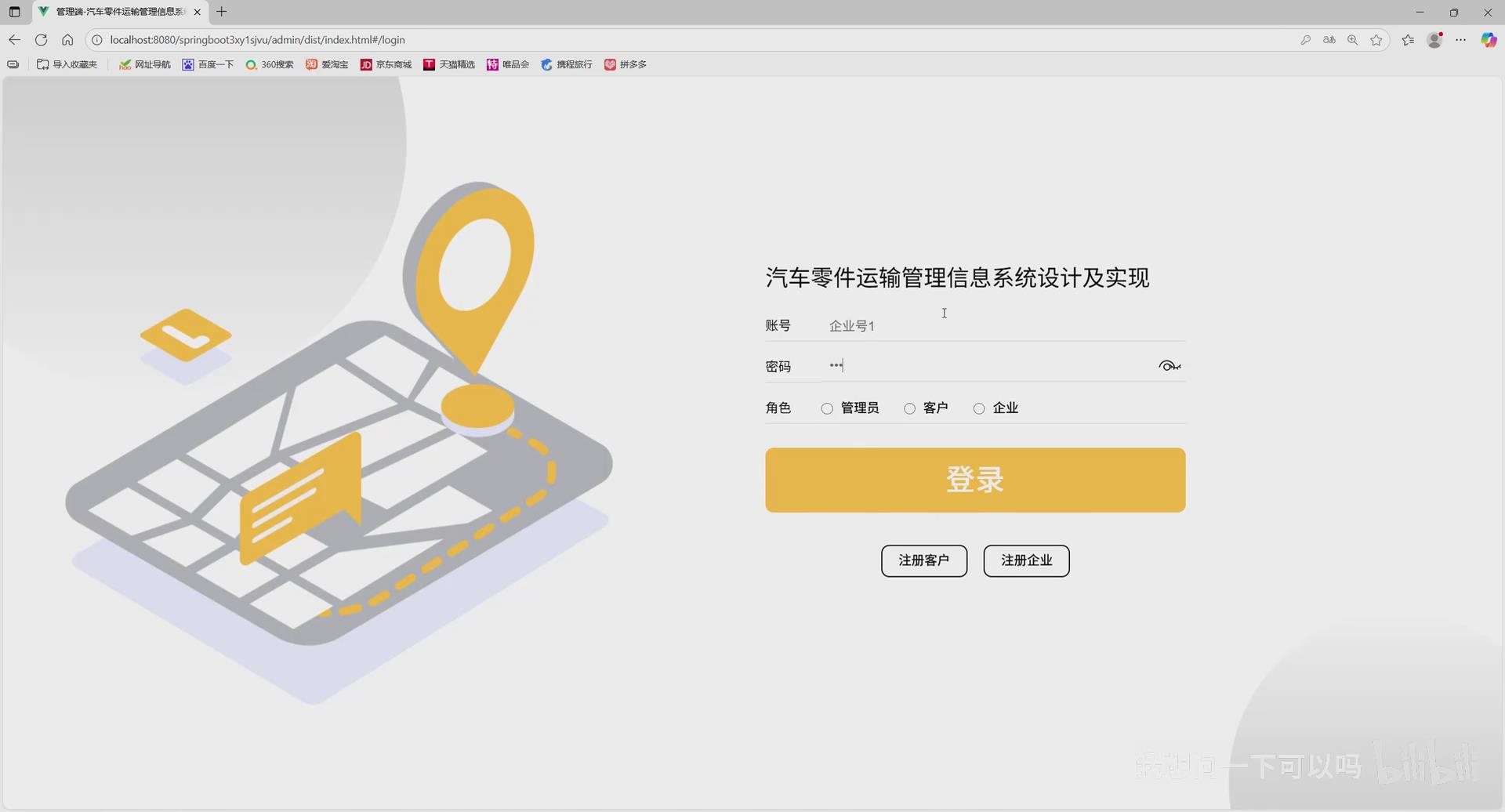Open favorites list icon
This screenshot has height=812, width=1505.
point(1409,40)
